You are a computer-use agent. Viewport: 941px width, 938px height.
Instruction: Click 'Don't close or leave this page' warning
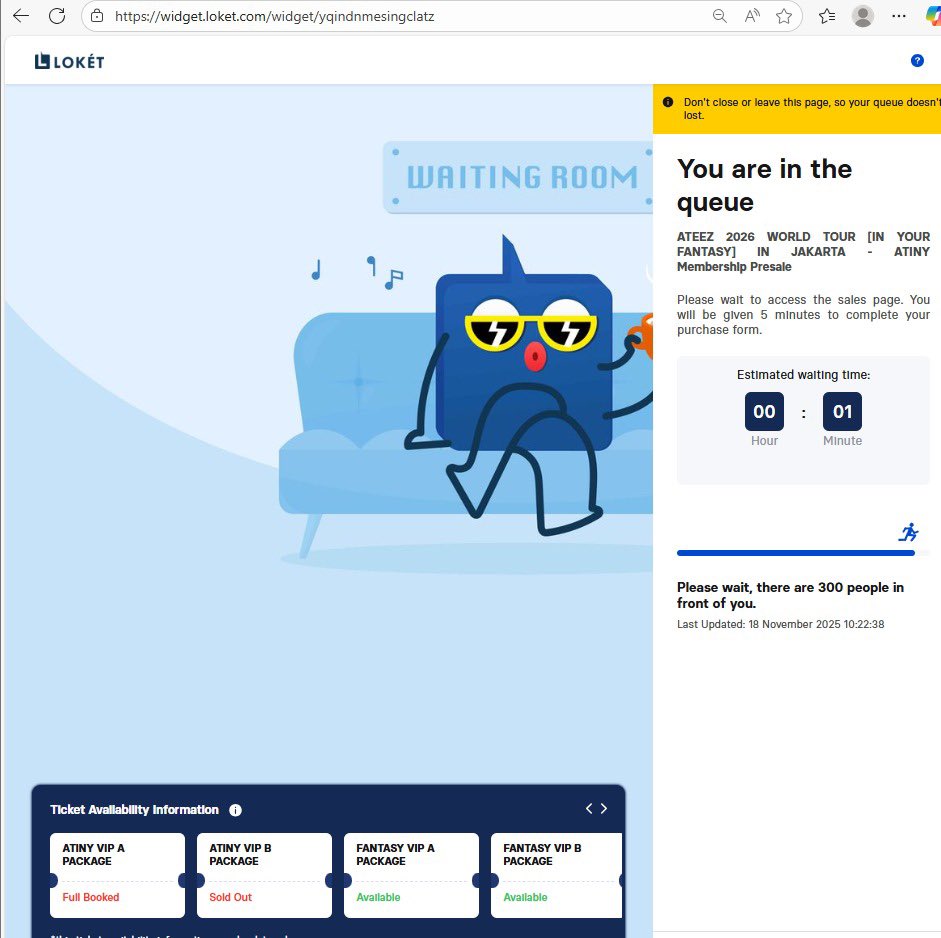point(811,109)
